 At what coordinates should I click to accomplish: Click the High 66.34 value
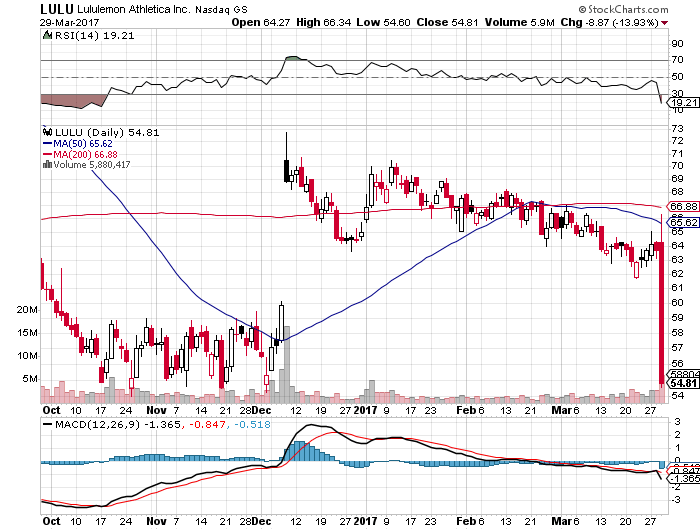pyautogui.click(x=324, y=22)
